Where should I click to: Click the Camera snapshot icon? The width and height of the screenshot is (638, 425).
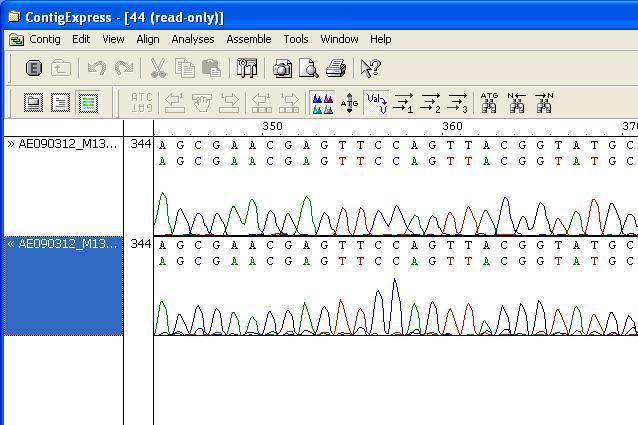[x=282, y=68]
